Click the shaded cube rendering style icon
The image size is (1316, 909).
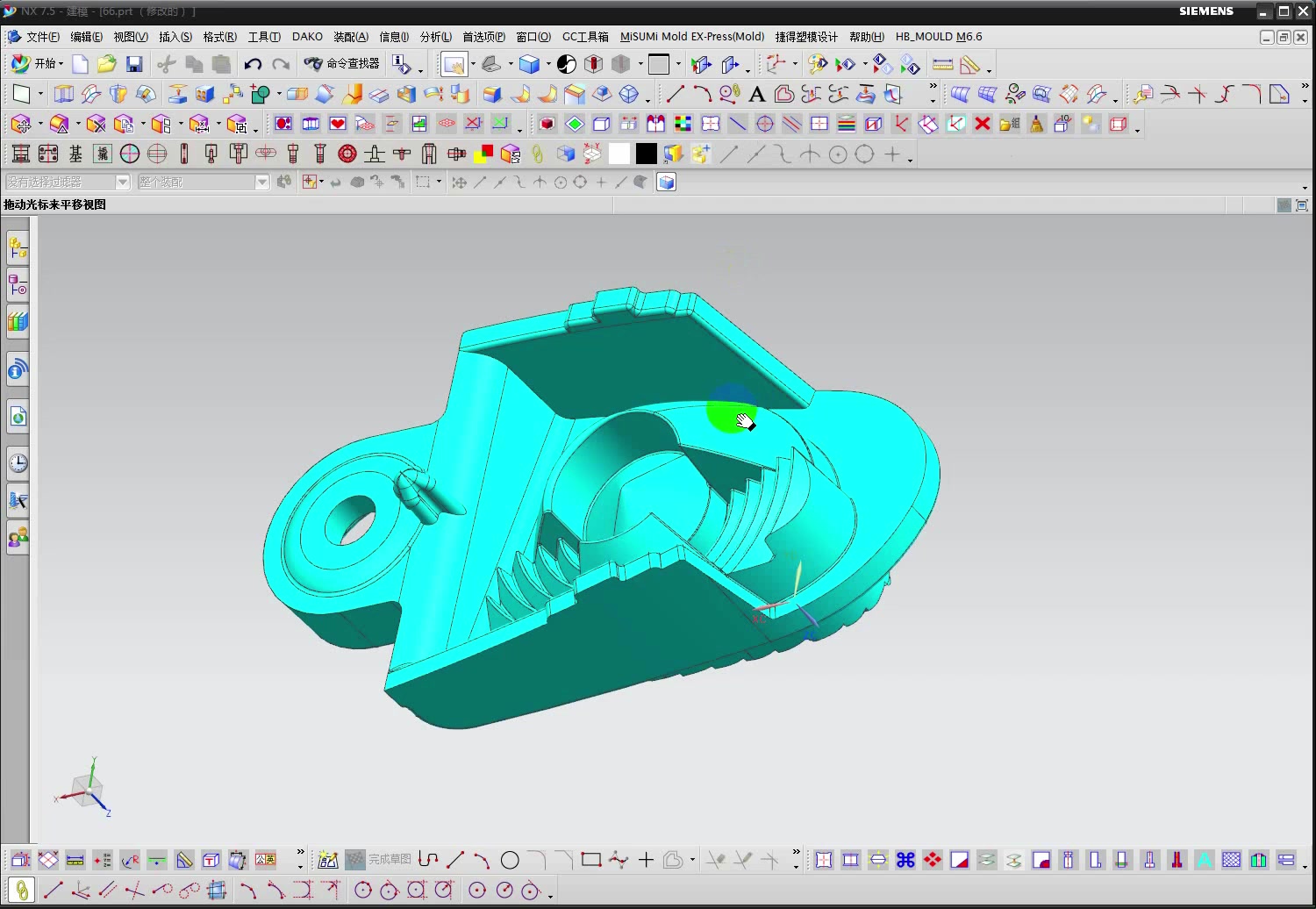point(529,64)
